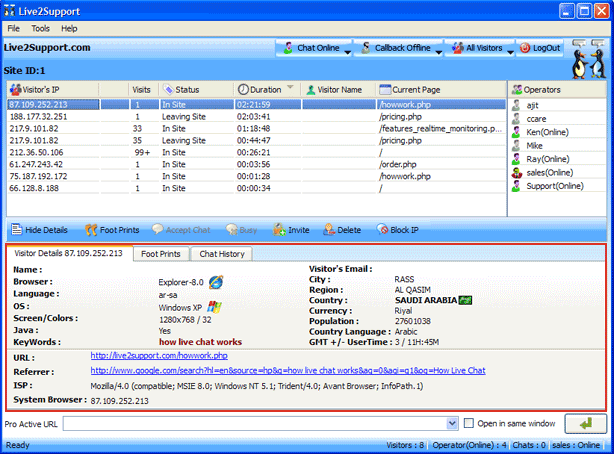Select visitor row 75.187.192.172

[x=256, y=176]
